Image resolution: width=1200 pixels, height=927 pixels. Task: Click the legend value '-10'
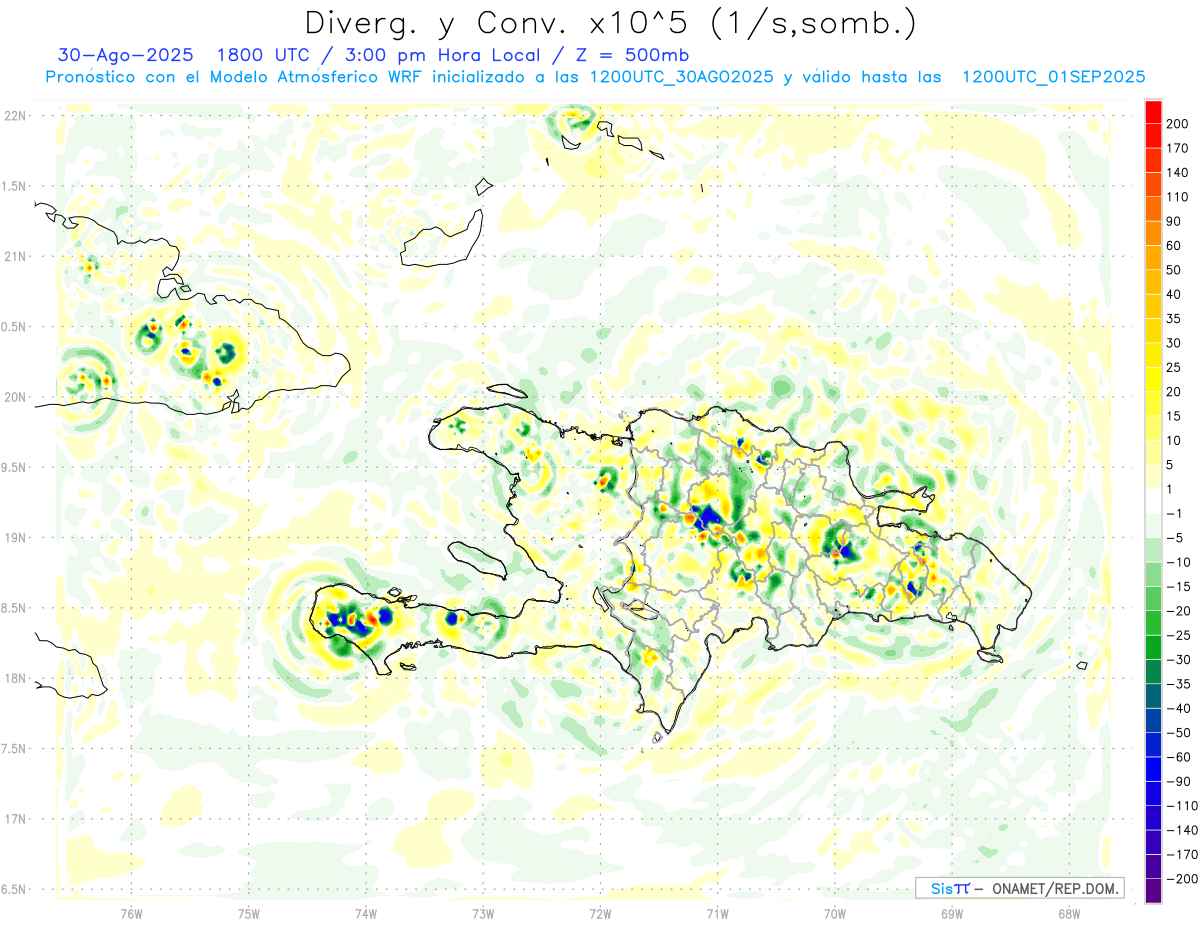pos(1180,562)
